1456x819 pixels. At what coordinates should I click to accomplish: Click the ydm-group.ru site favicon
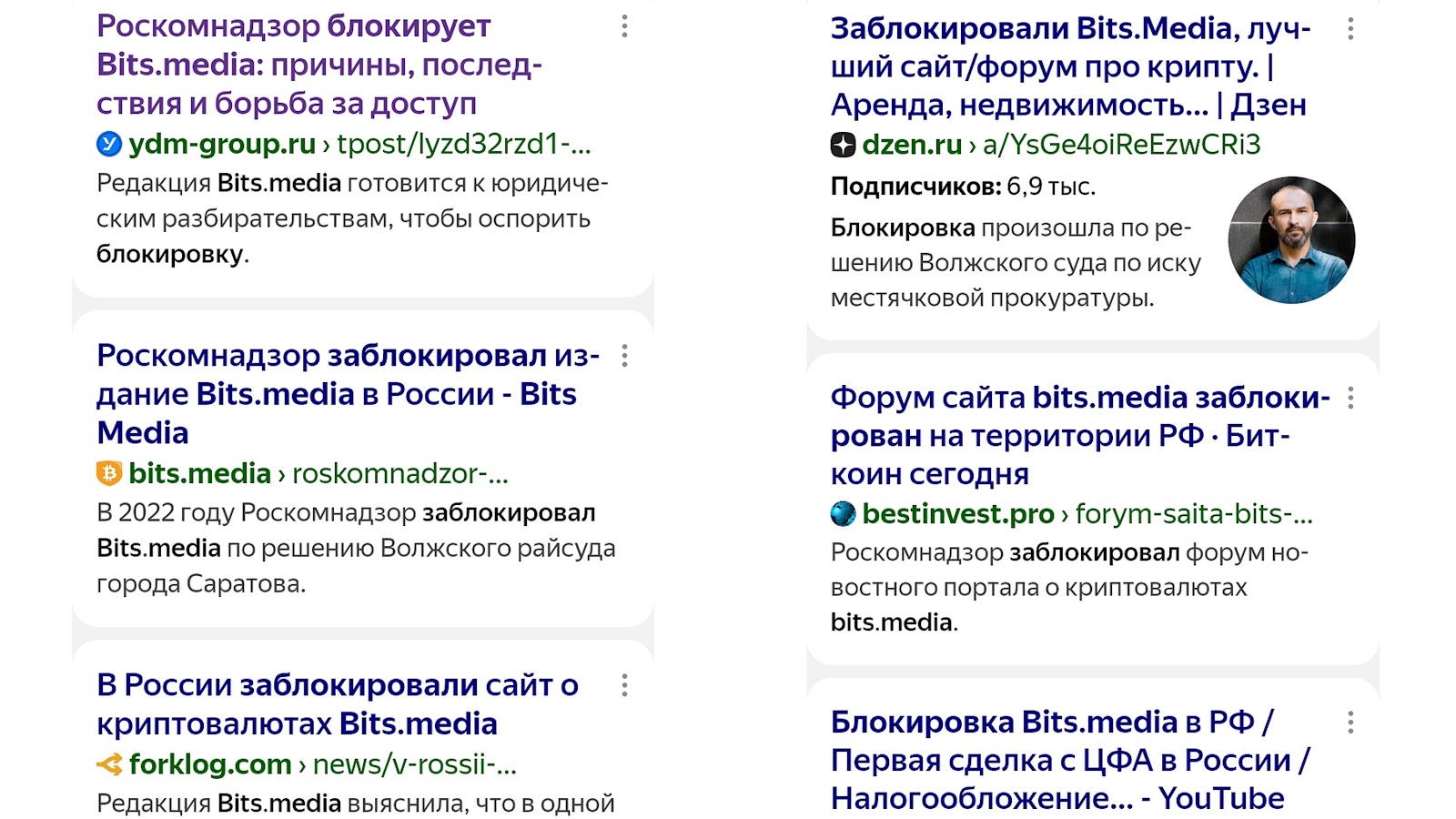109,144
